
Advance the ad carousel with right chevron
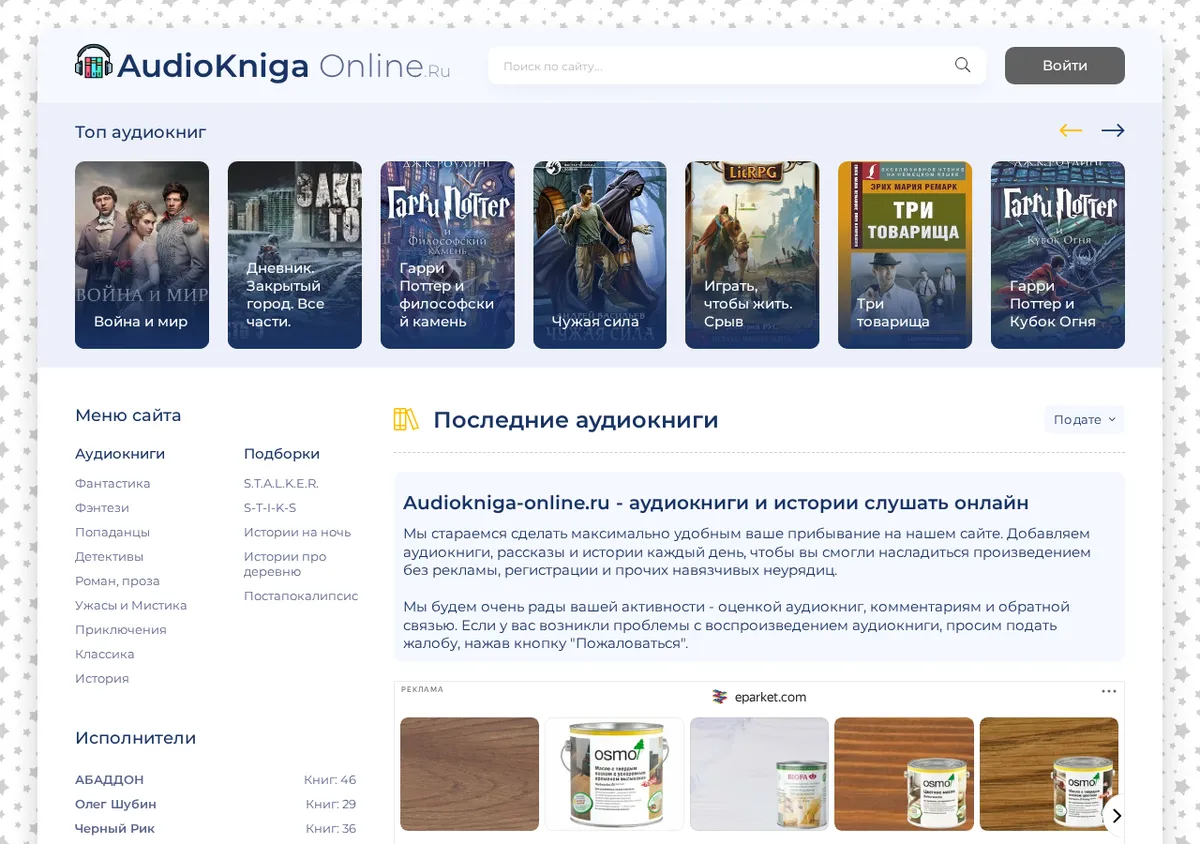pyautogui.click(x=1117, y=815)
